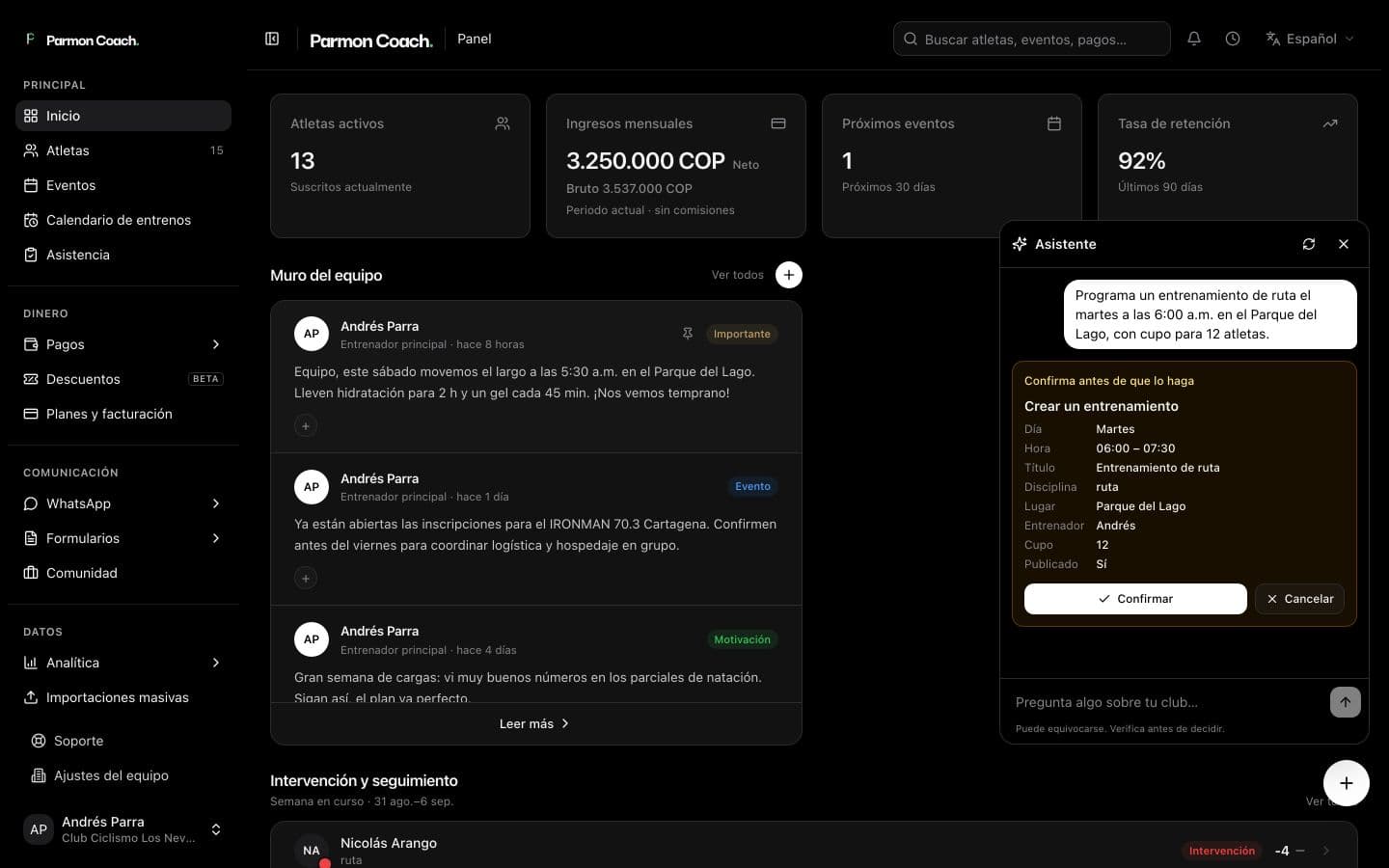This screenshot has height=868, width=1389.
Task: Add reaction to the IRONMAN post
Action: [306, 578]
